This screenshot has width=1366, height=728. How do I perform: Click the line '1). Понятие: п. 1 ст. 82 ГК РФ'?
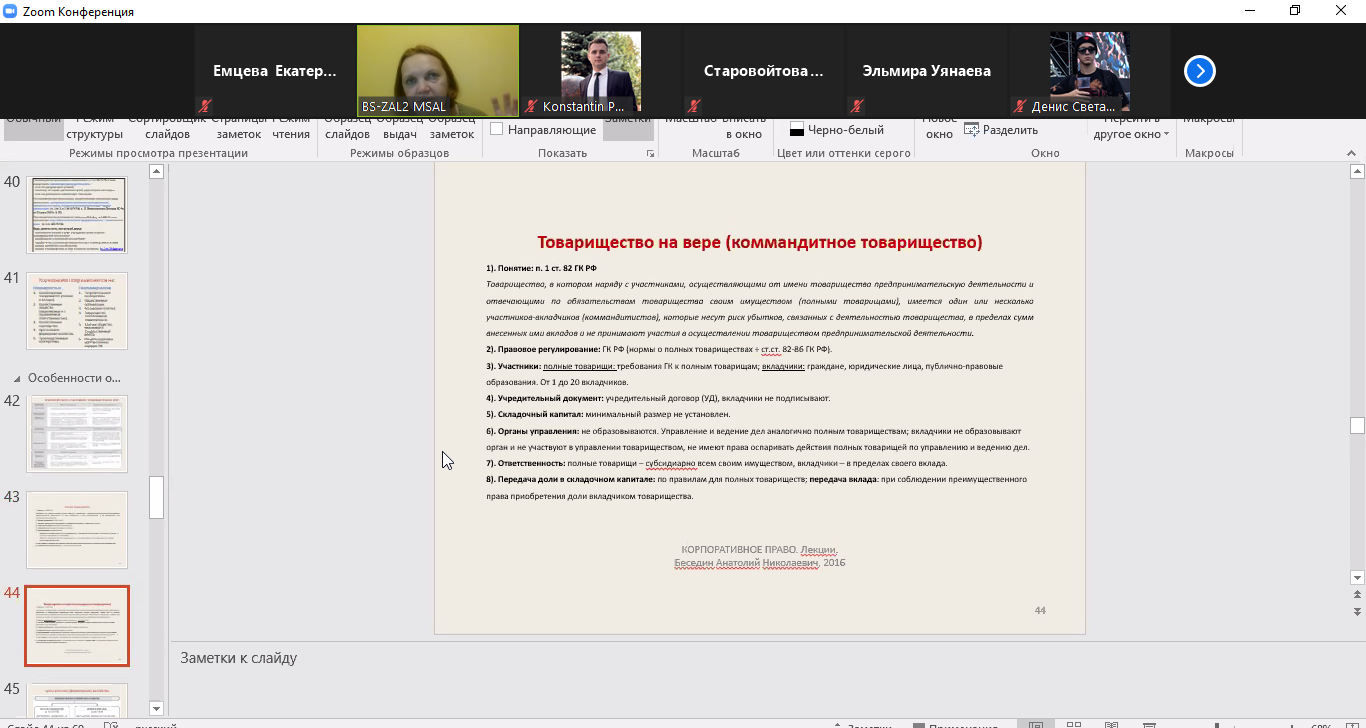point(541,268)
